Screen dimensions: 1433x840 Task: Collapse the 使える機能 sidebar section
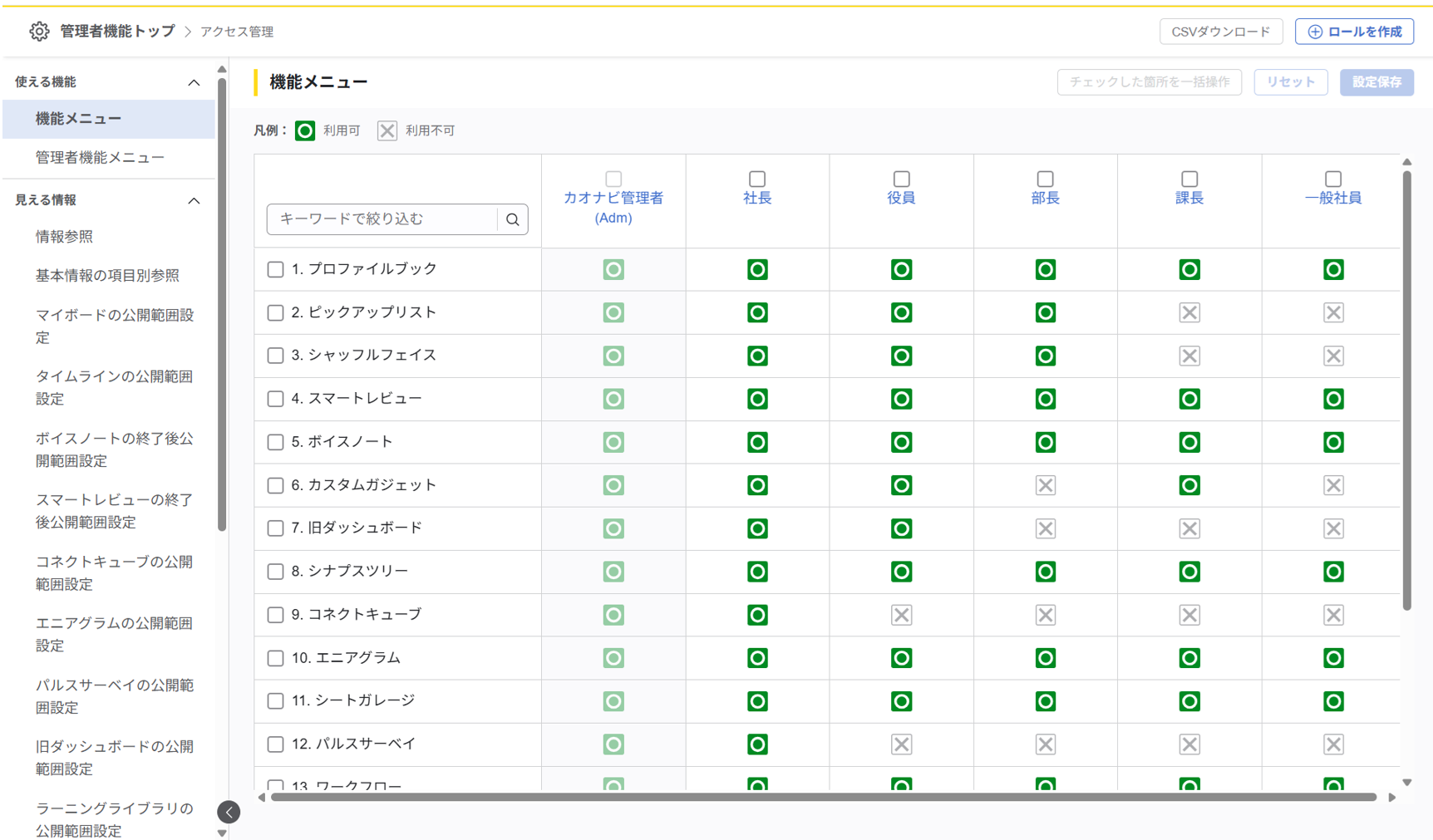tap(194, 82)
